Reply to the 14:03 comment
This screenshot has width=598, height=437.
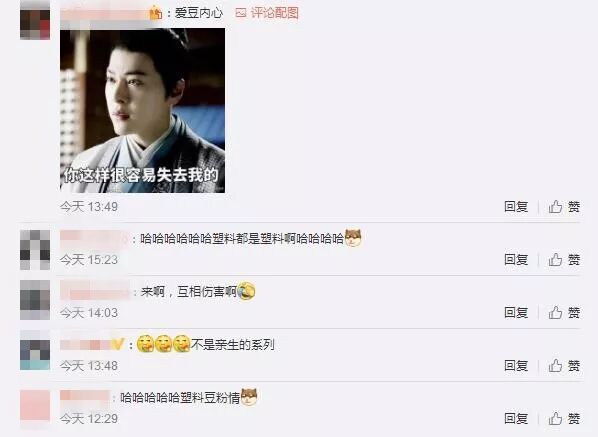[x=516, y=313]
